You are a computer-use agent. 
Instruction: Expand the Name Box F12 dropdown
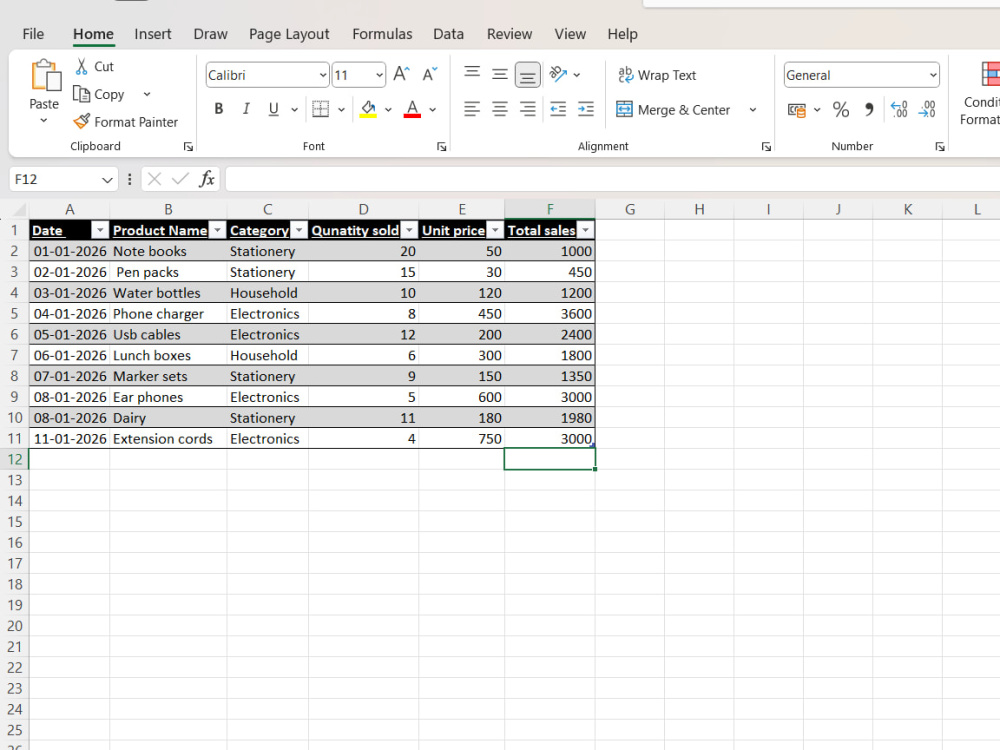pos(107,180)
